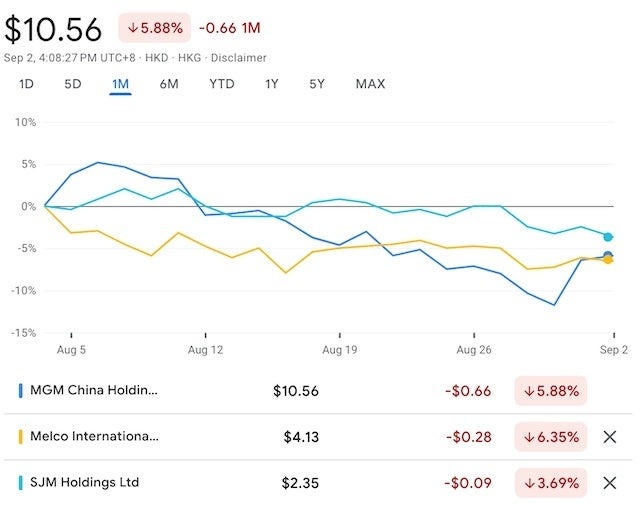Switch chart to 1Y range

coord(271,84)
